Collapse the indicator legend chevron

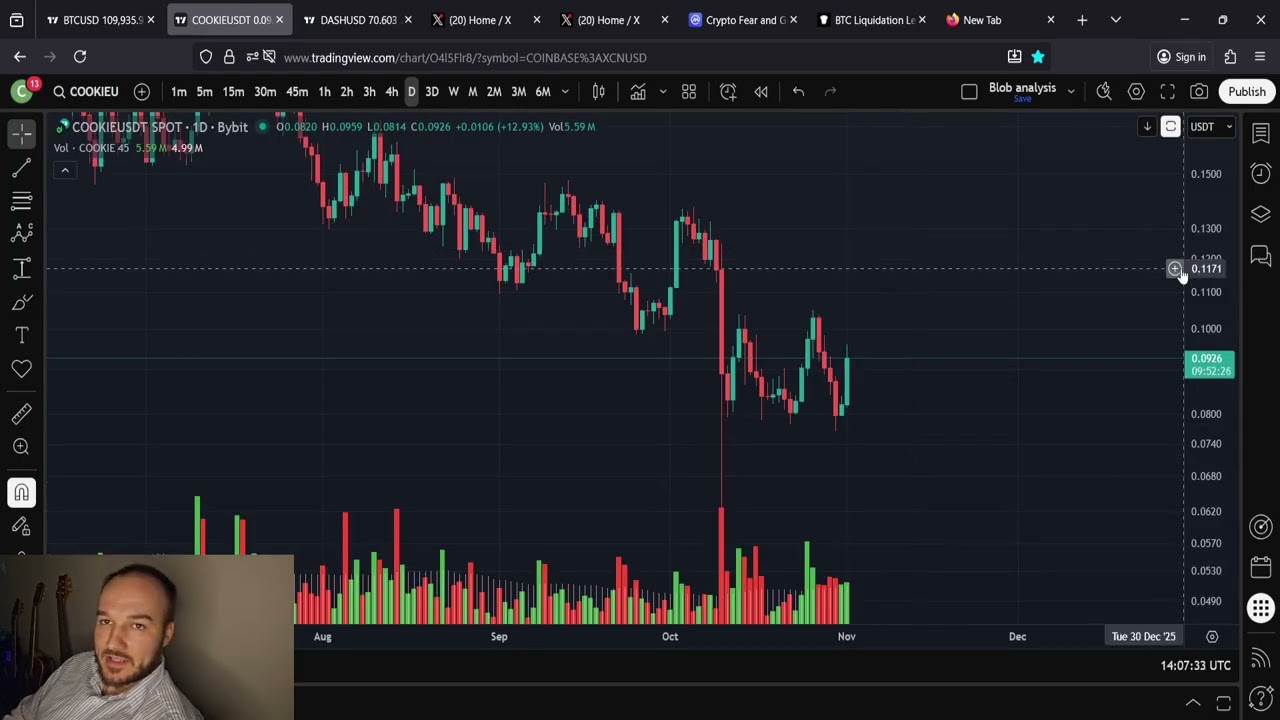65,170
